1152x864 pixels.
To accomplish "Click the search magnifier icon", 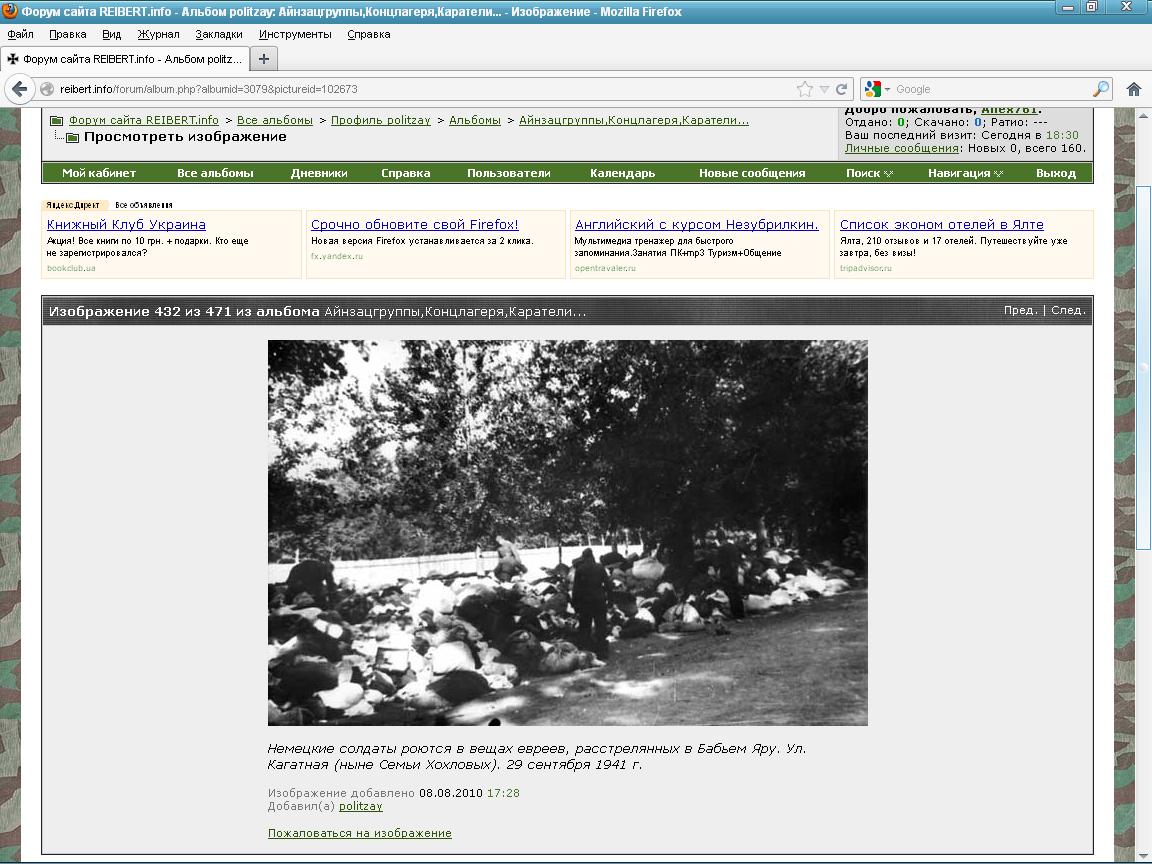I will point(1101,89).
